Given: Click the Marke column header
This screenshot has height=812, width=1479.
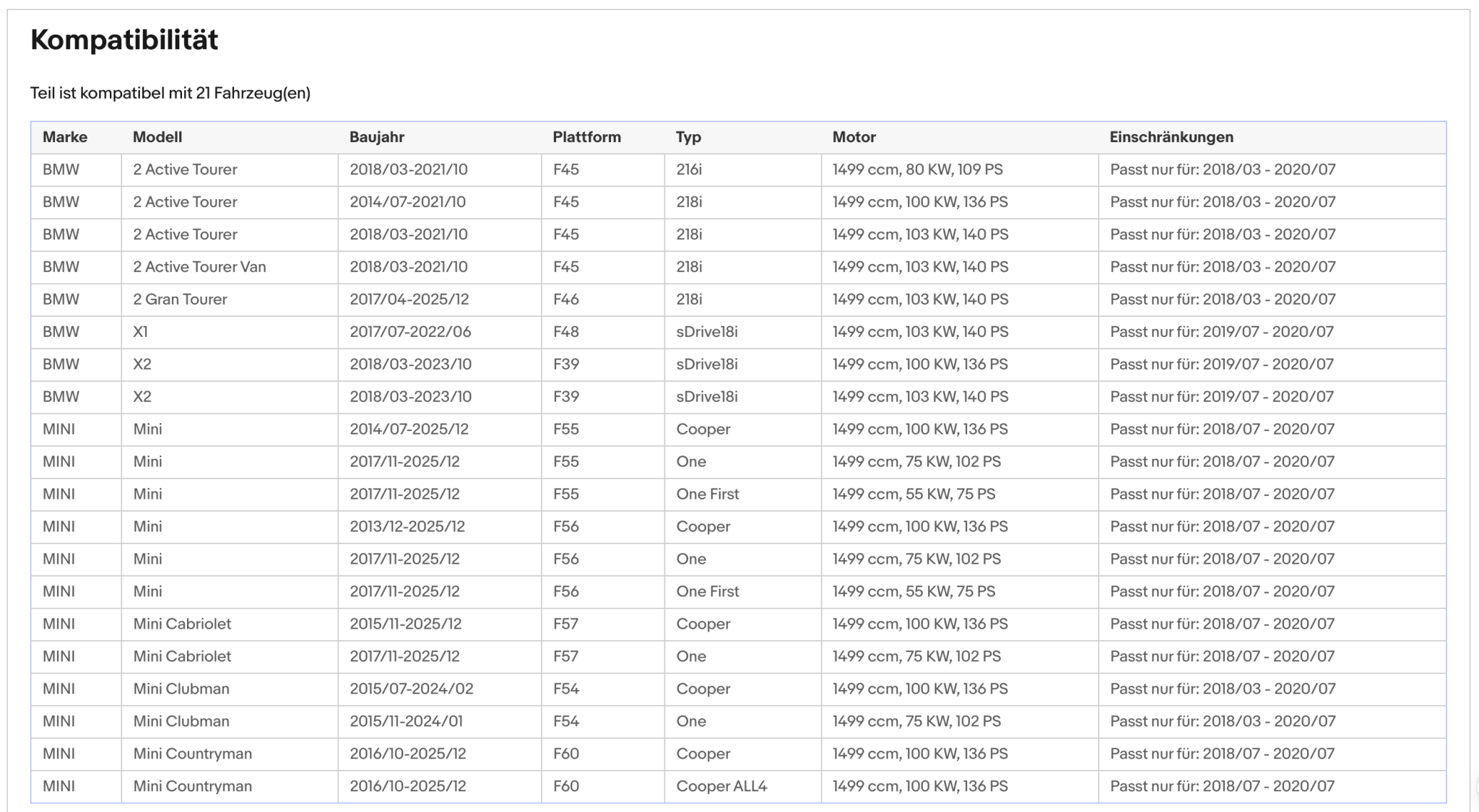Looking at the screenshot, I should click(65, 137).
